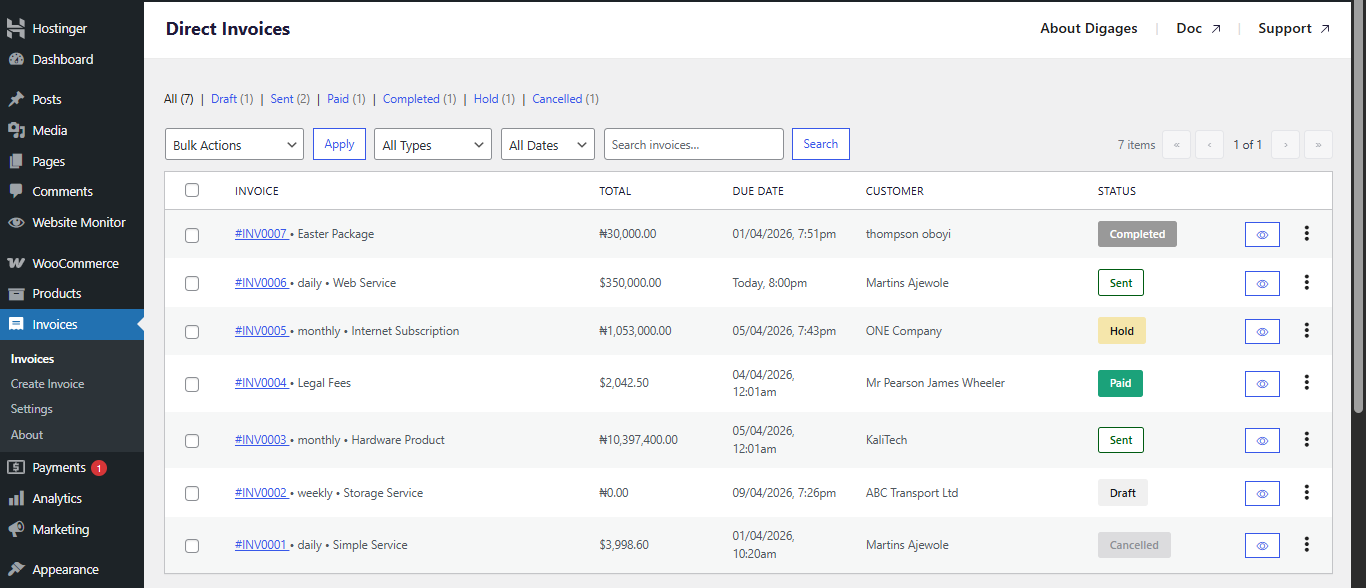Click the Website Monitor sidebar icon
The height and width of the screenshot is (588, 1366).
pos(15,222)
